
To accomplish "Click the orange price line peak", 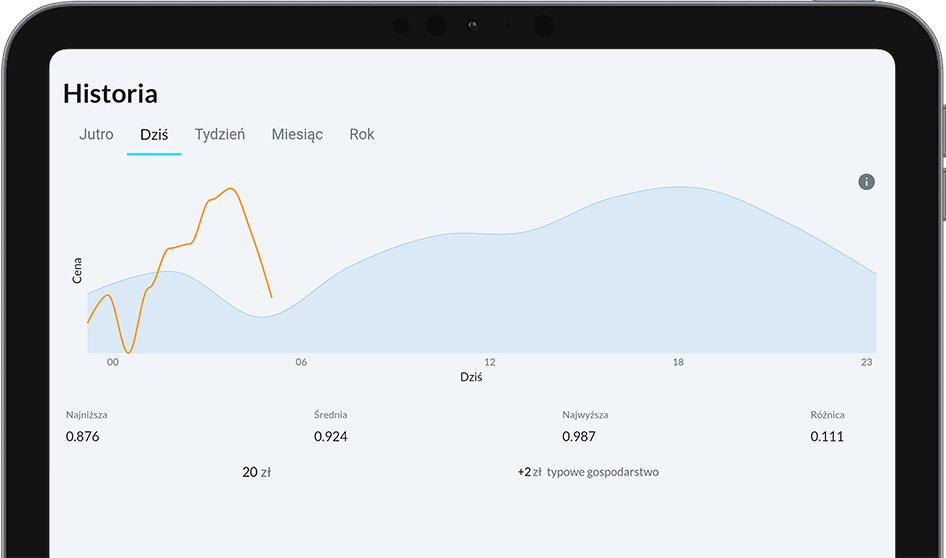I will pyautogui.click(x=231, y=189).
